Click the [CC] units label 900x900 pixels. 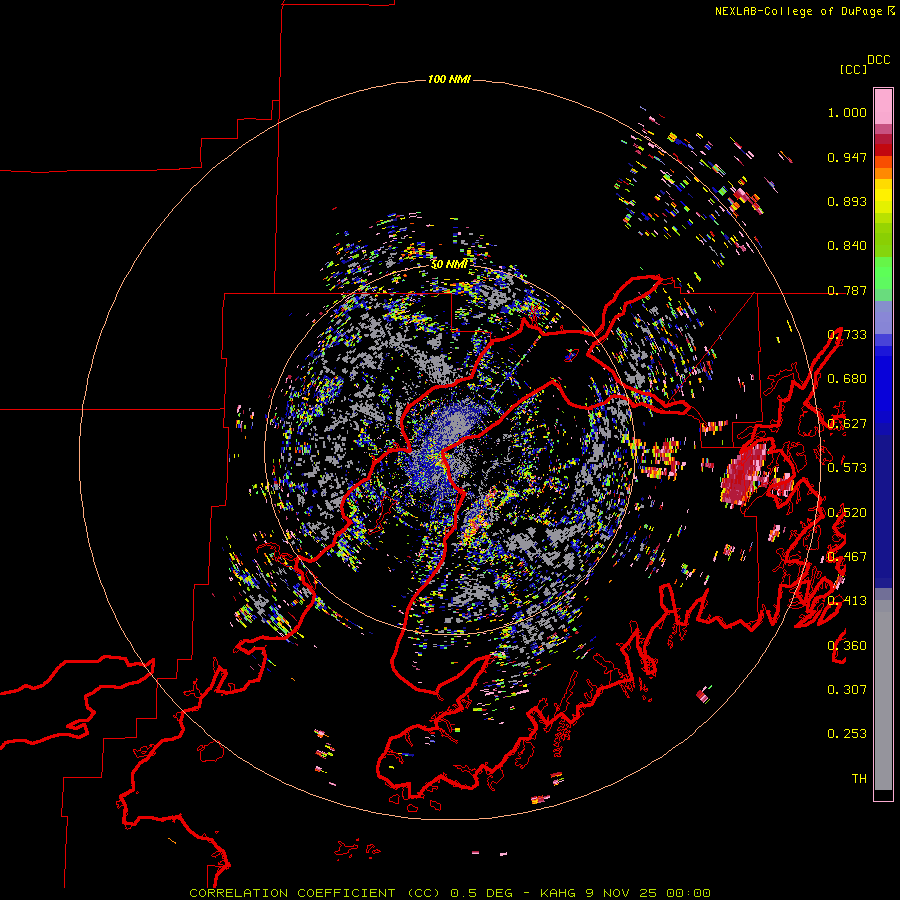click(853, 69)
